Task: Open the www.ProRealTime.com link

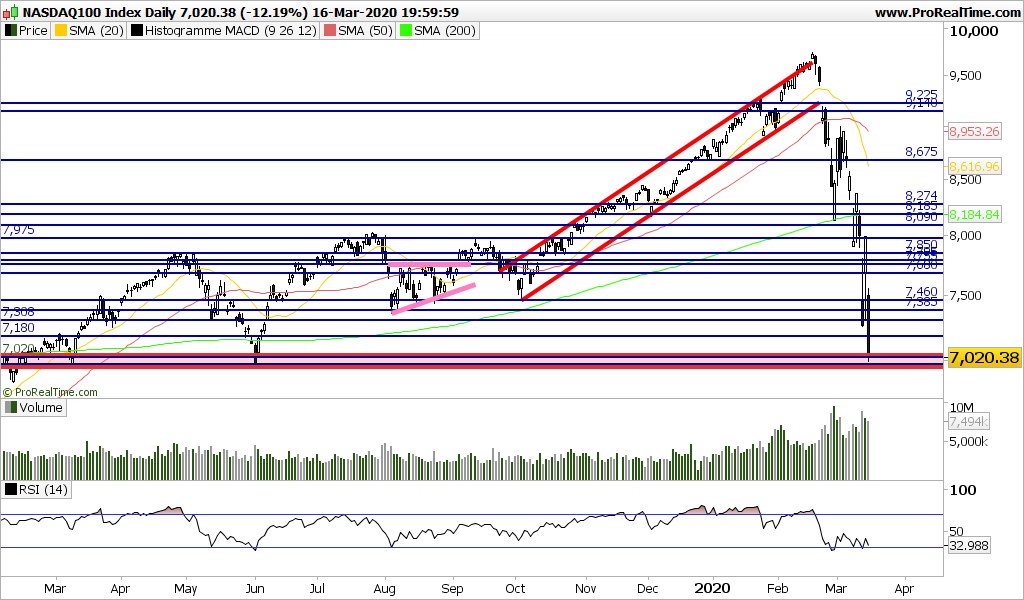Action: (947, 12)
